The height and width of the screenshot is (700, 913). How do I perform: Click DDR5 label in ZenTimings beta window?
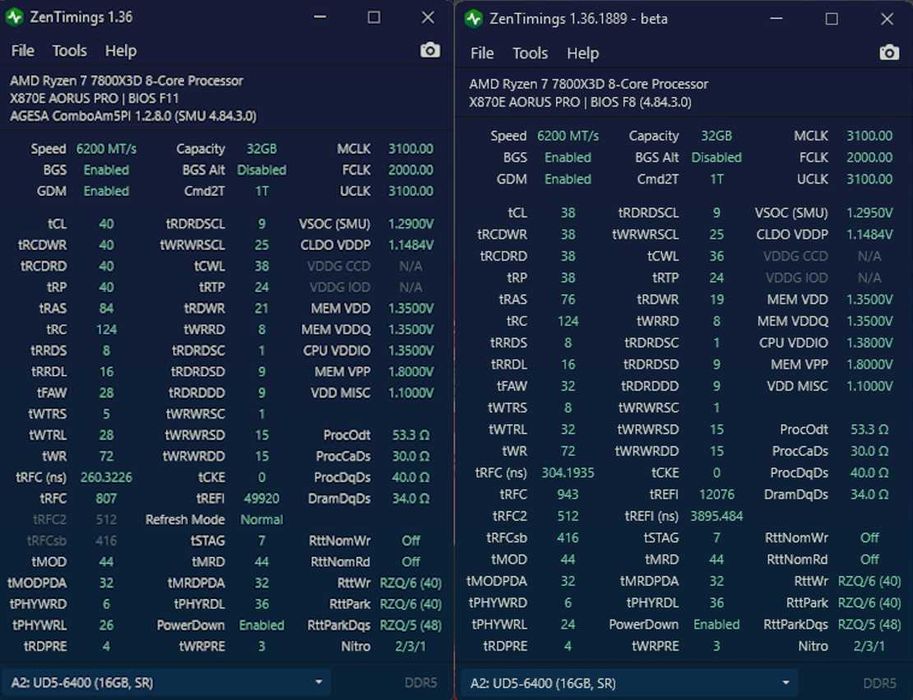click(x=879, y=683)
